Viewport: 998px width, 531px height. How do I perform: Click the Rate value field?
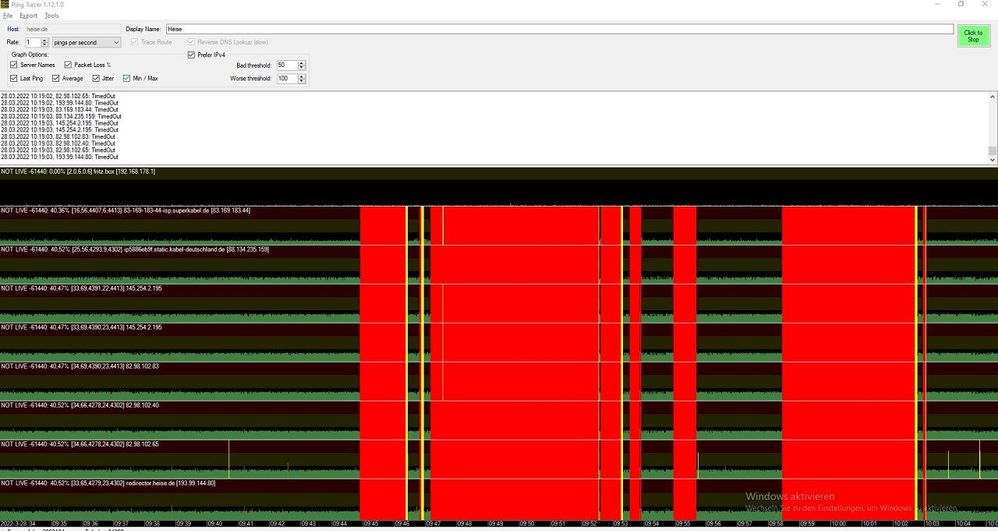click(x=32, y=42)
